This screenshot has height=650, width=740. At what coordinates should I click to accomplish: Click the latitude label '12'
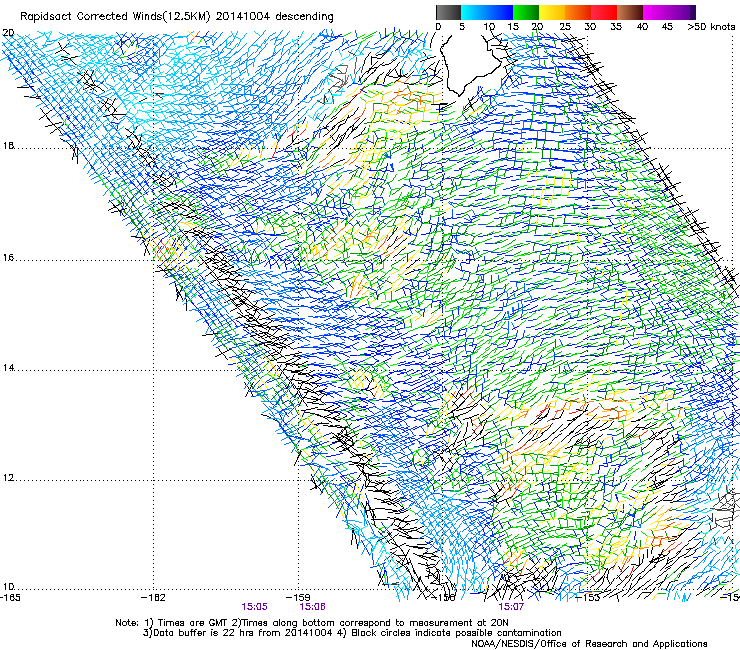pyautogui.click(x=8, y=478)
